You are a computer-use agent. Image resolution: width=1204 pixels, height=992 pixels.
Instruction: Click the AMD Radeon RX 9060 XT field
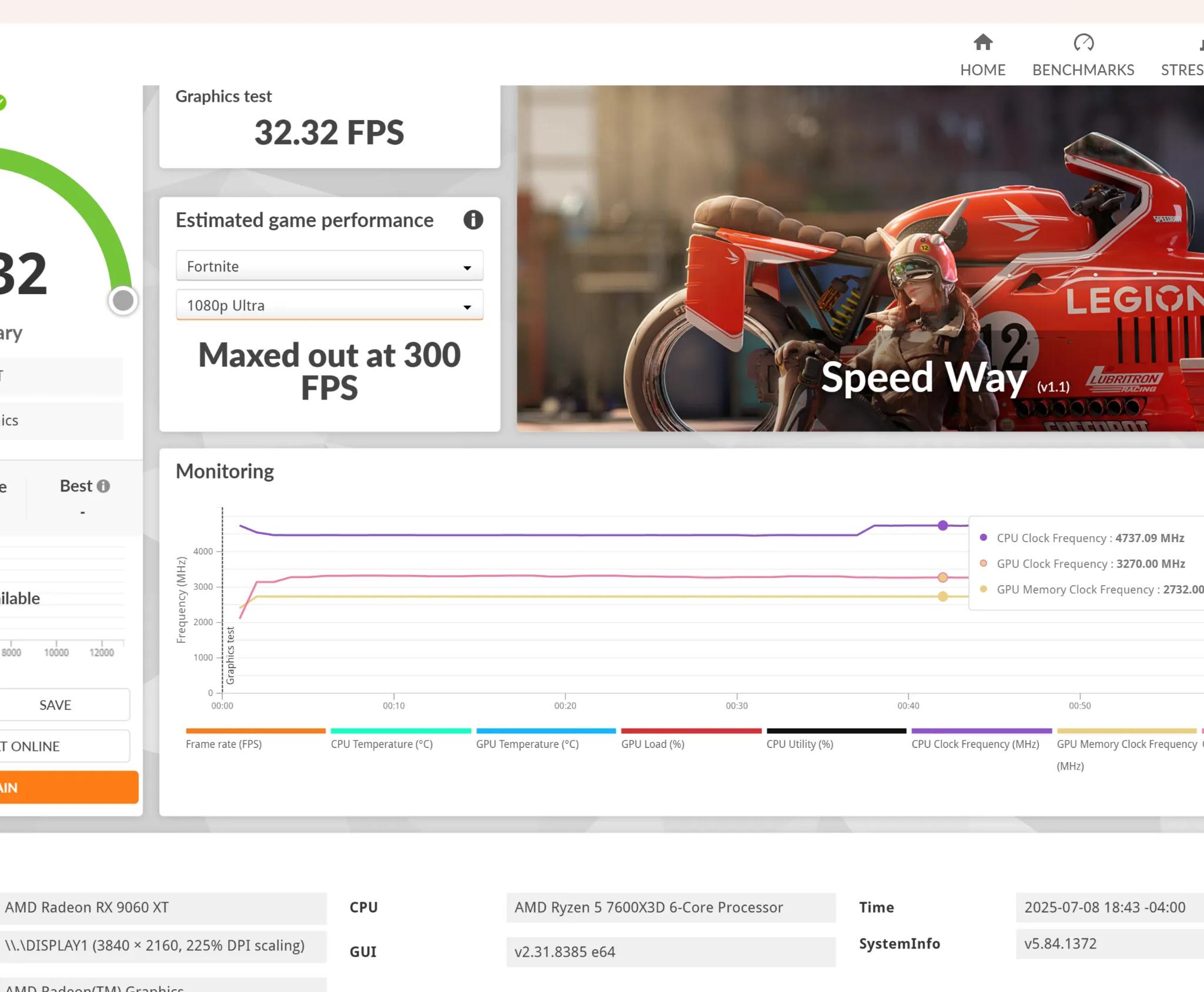point(163,907)
